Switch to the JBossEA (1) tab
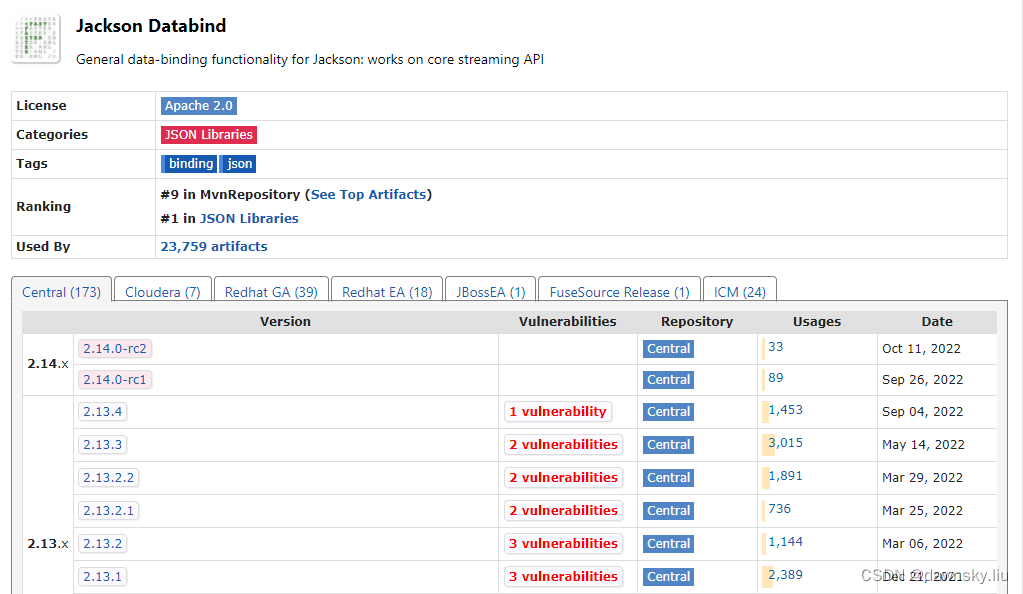Screen dimensions: 1023x594 (491, 292)
